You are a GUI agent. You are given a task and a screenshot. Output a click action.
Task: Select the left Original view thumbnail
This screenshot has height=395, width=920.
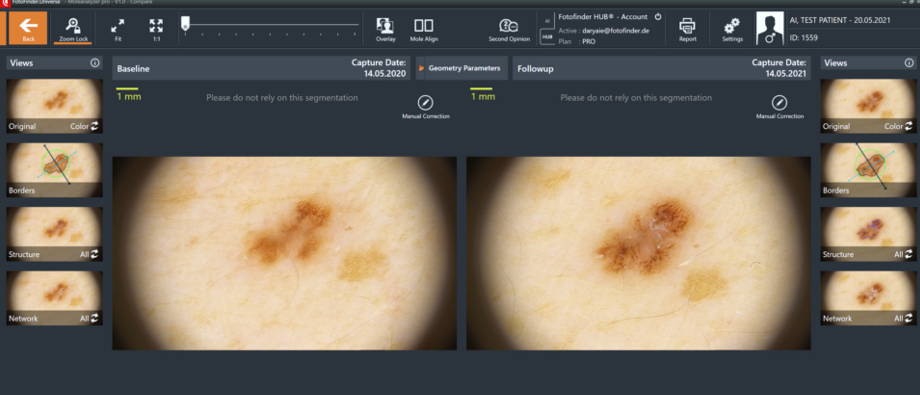[x=55, y=106]
